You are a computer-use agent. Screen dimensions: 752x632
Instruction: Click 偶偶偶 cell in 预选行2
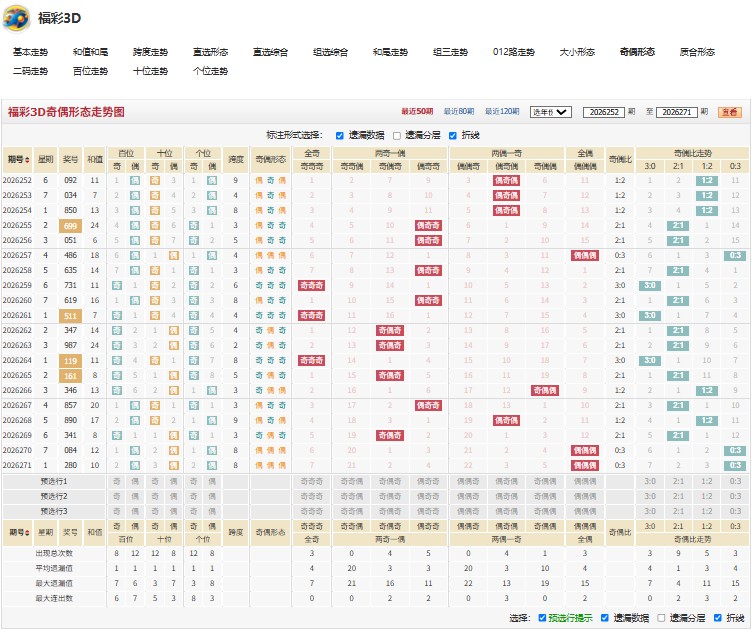point(585,496)
